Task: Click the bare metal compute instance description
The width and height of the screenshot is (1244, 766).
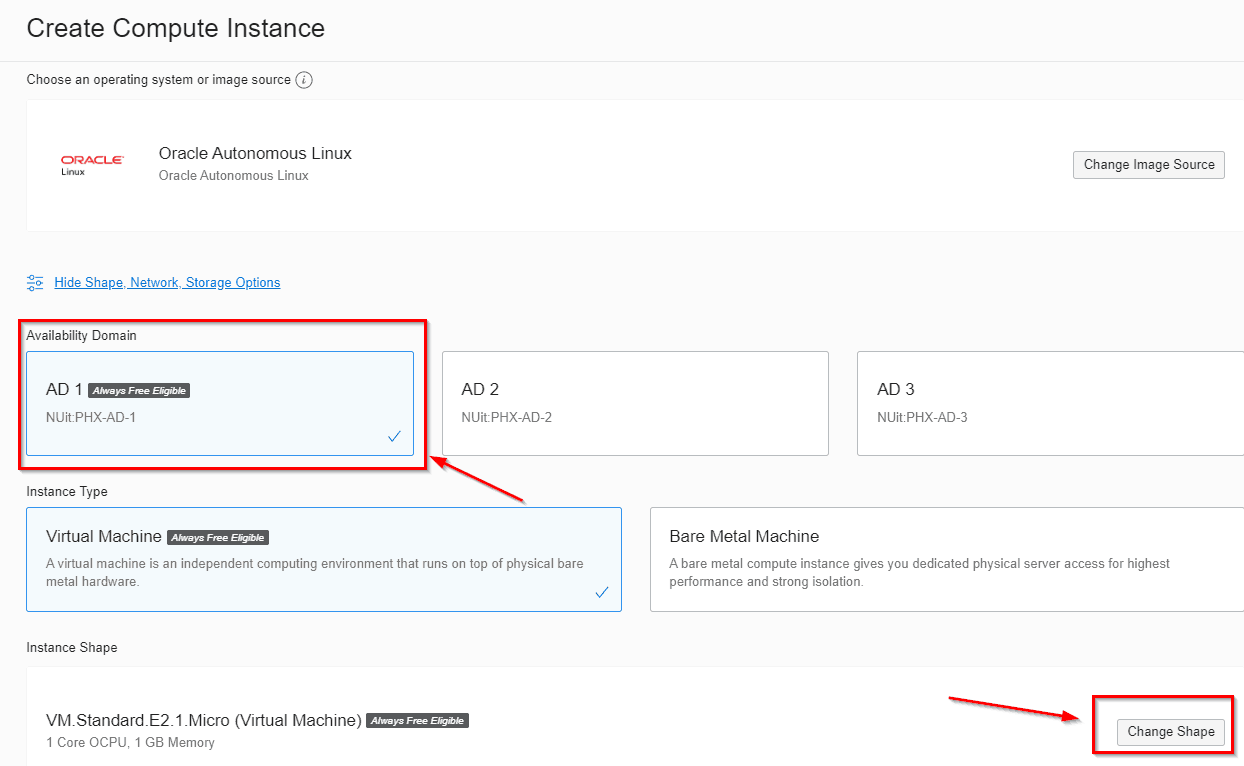Action: [x=919, y=573]
